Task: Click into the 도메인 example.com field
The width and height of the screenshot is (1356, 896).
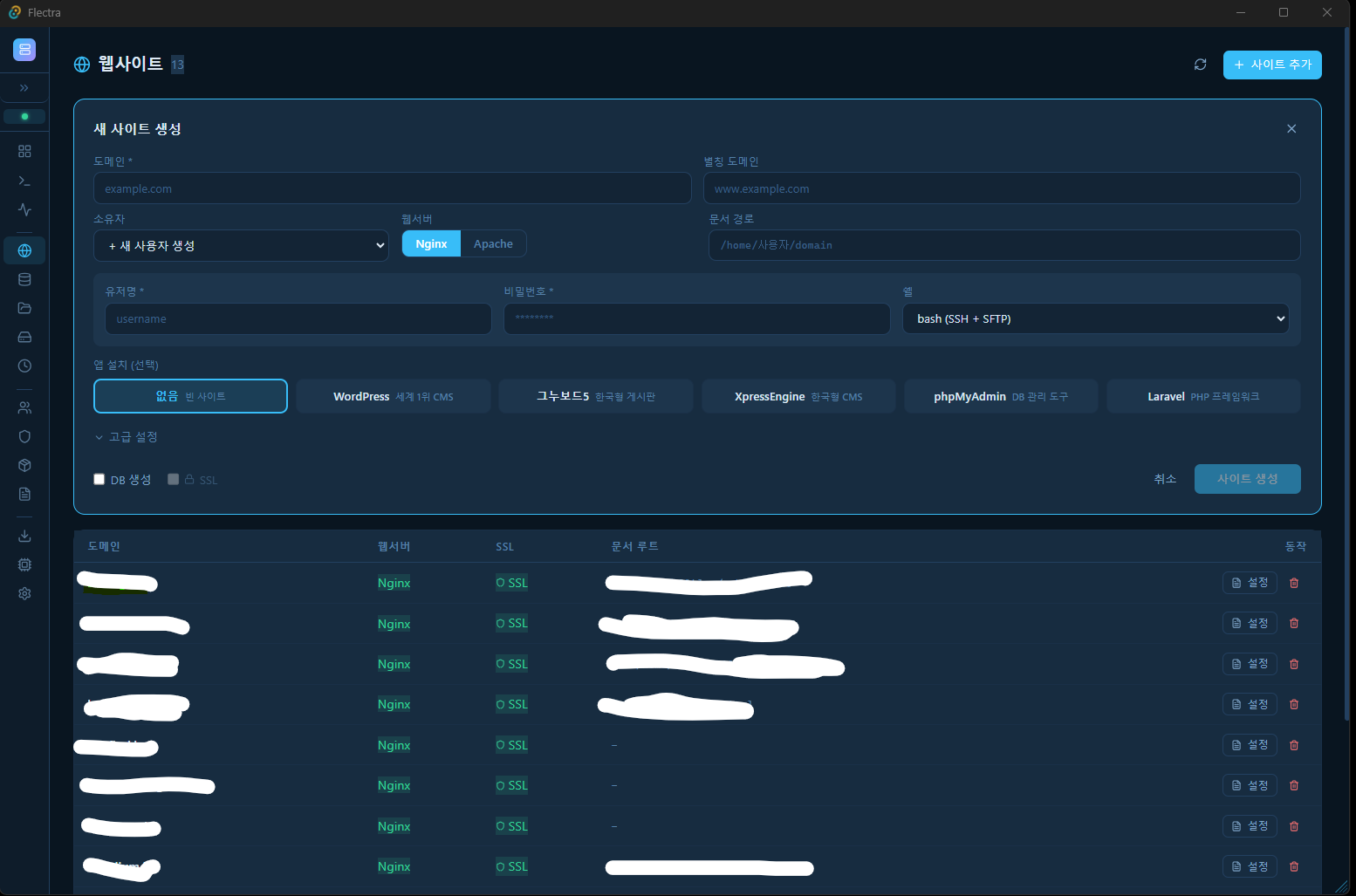Action: point(393,188)
